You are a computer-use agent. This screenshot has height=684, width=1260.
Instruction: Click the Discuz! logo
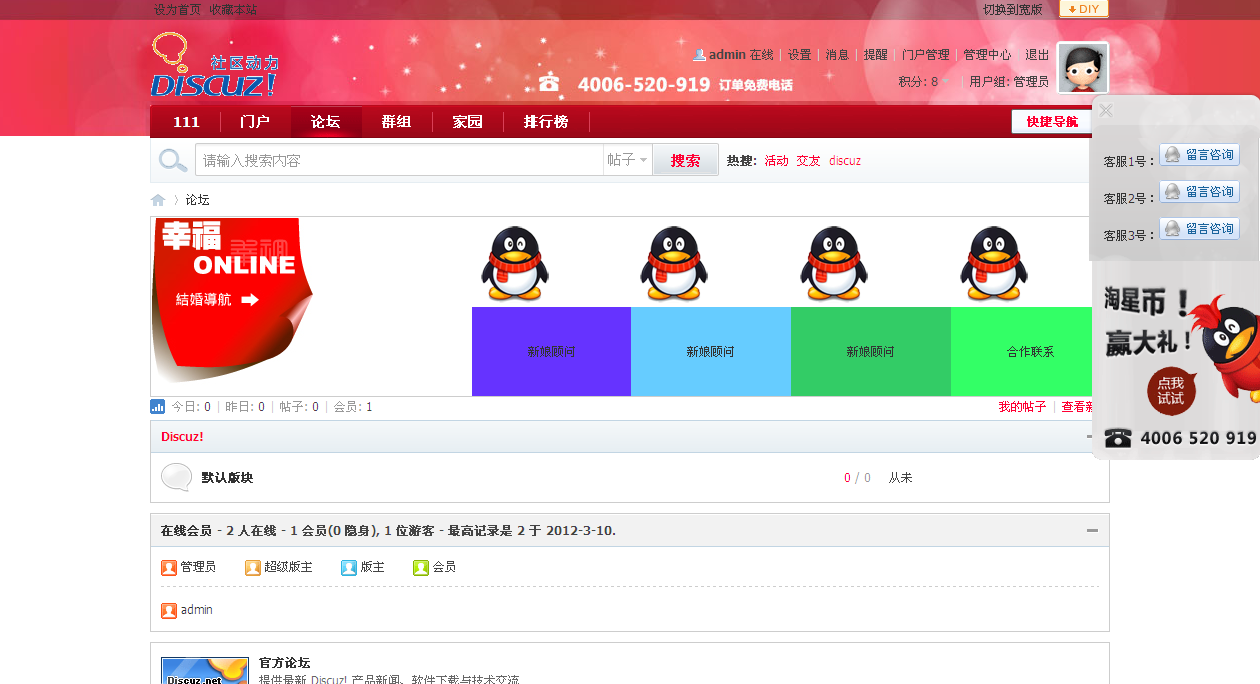click(214, 65)
